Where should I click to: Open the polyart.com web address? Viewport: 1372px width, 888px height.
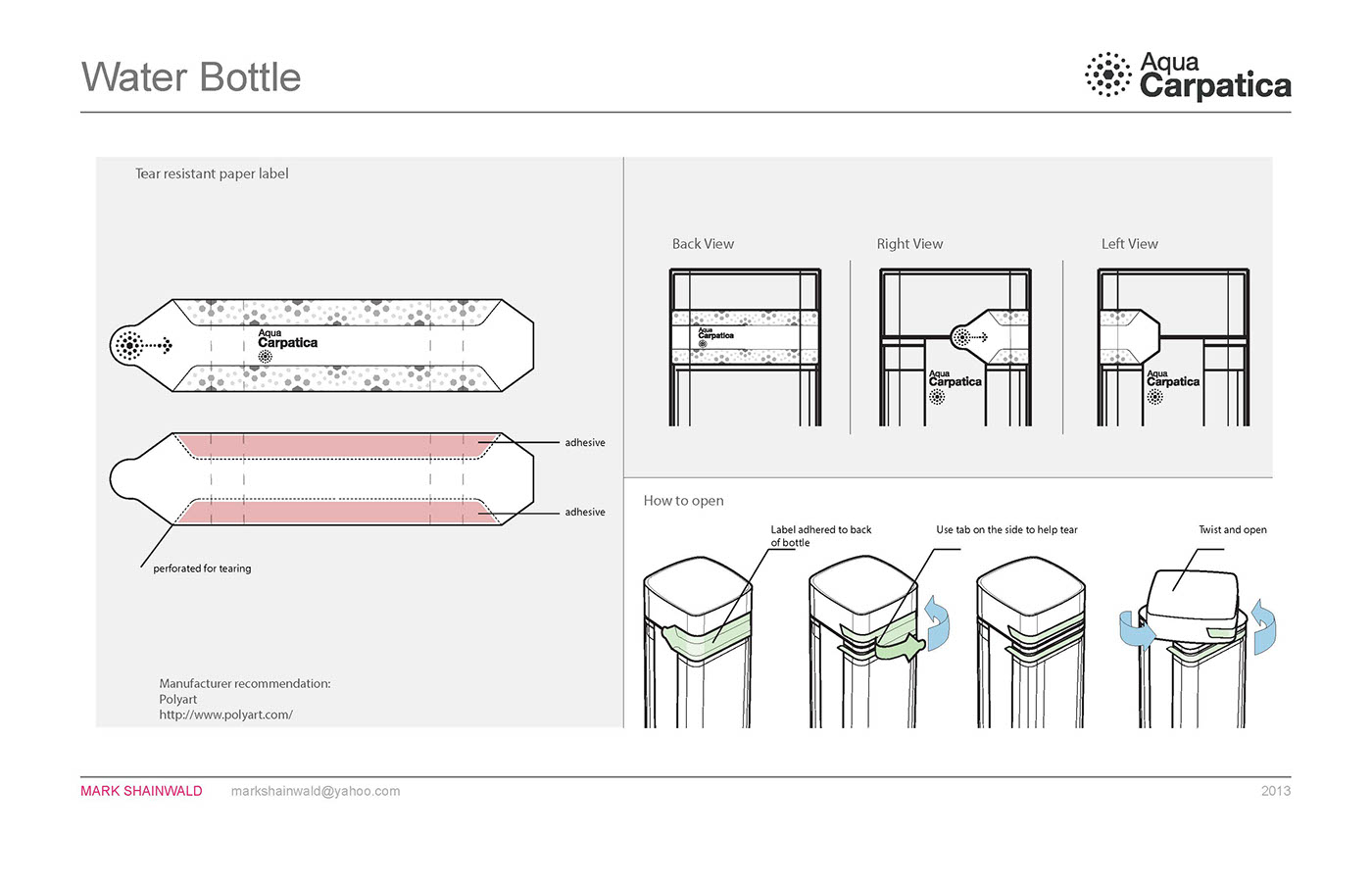pyautogui.click(x=226, y=715)
